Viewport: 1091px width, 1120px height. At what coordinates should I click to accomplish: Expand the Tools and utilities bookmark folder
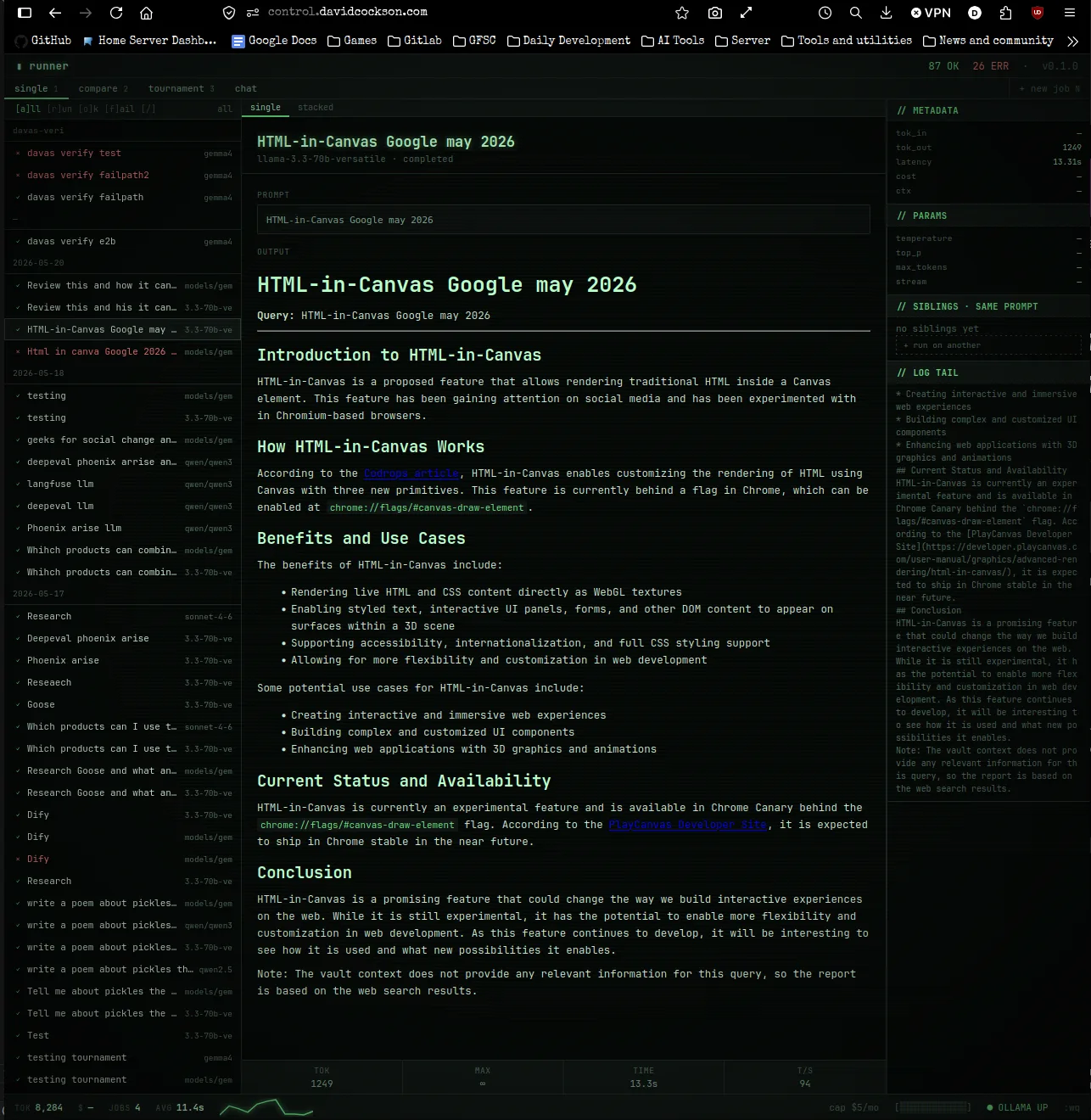[847, 41]
